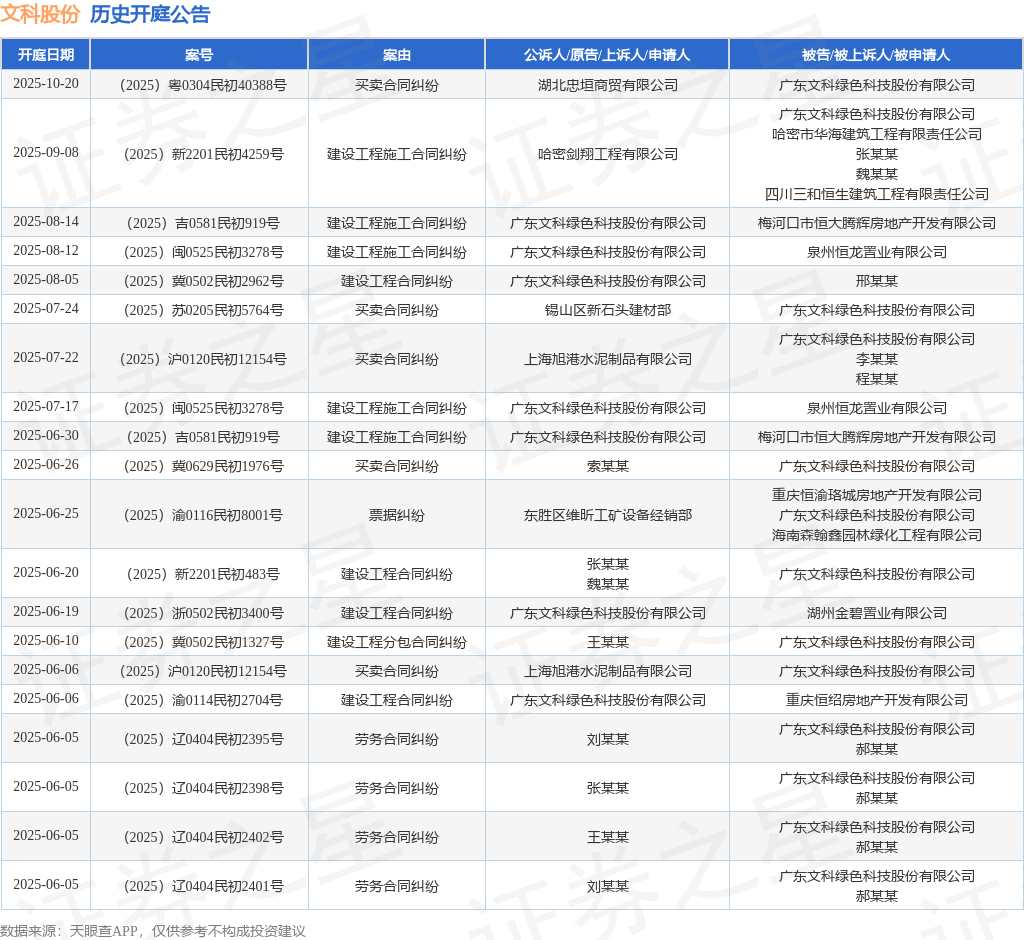Select the date cell 2025-06-19

pyautogui.click(x=46, y=611)
